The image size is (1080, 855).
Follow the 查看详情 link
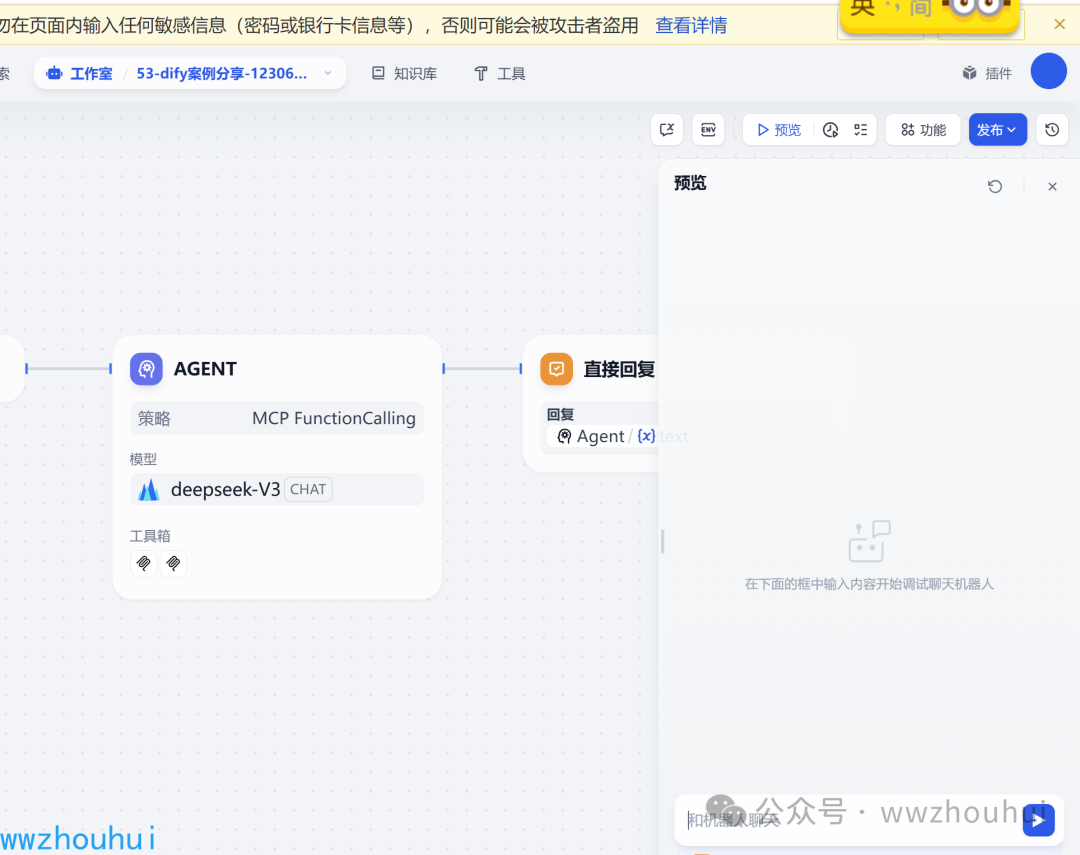tap(691, 25)
